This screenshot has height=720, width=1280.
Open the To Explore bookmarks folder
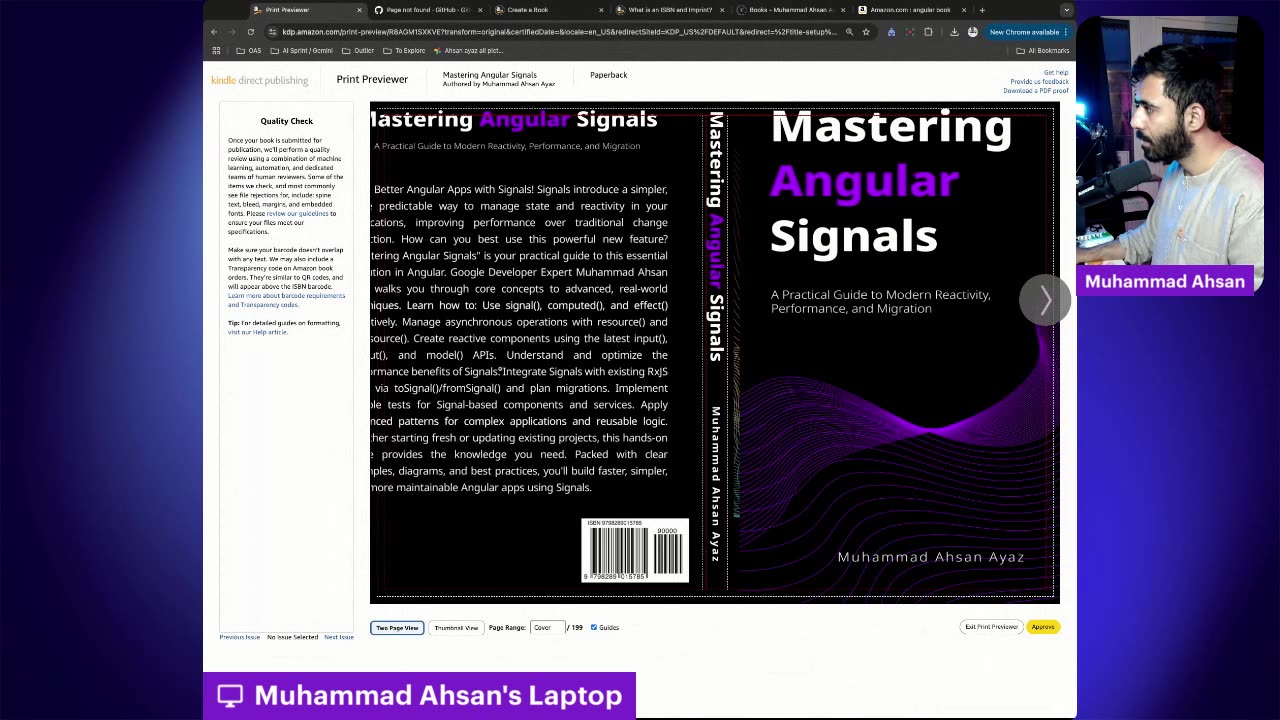coord(404,50)
